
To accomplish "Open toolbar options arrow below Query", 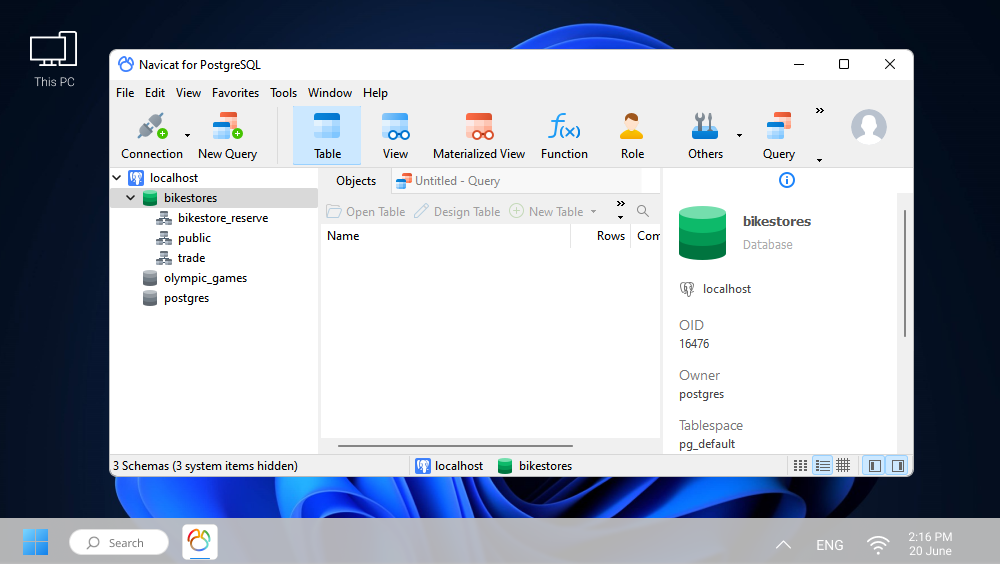I will coord(820,160).
